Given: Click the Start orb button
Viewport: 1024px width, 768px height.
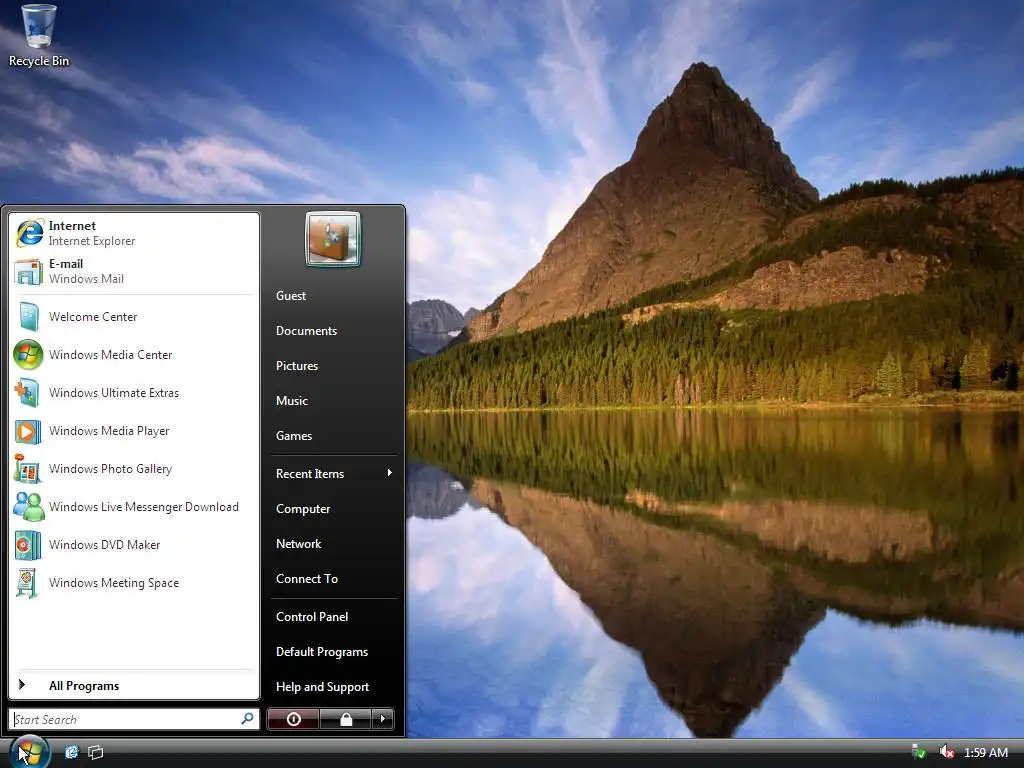Looking at the screenshot, I should (29, 752).
